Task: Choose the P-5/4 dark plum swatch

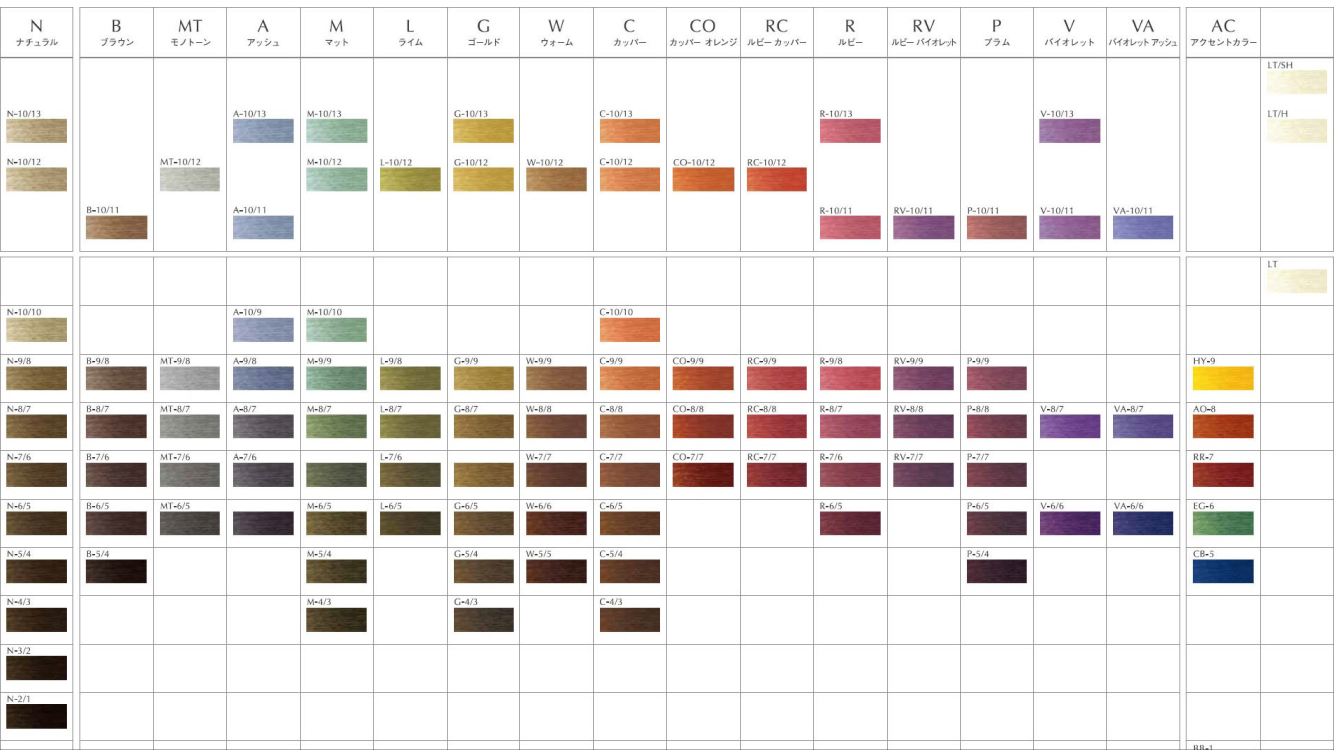Action: click(x=996, y=571)
